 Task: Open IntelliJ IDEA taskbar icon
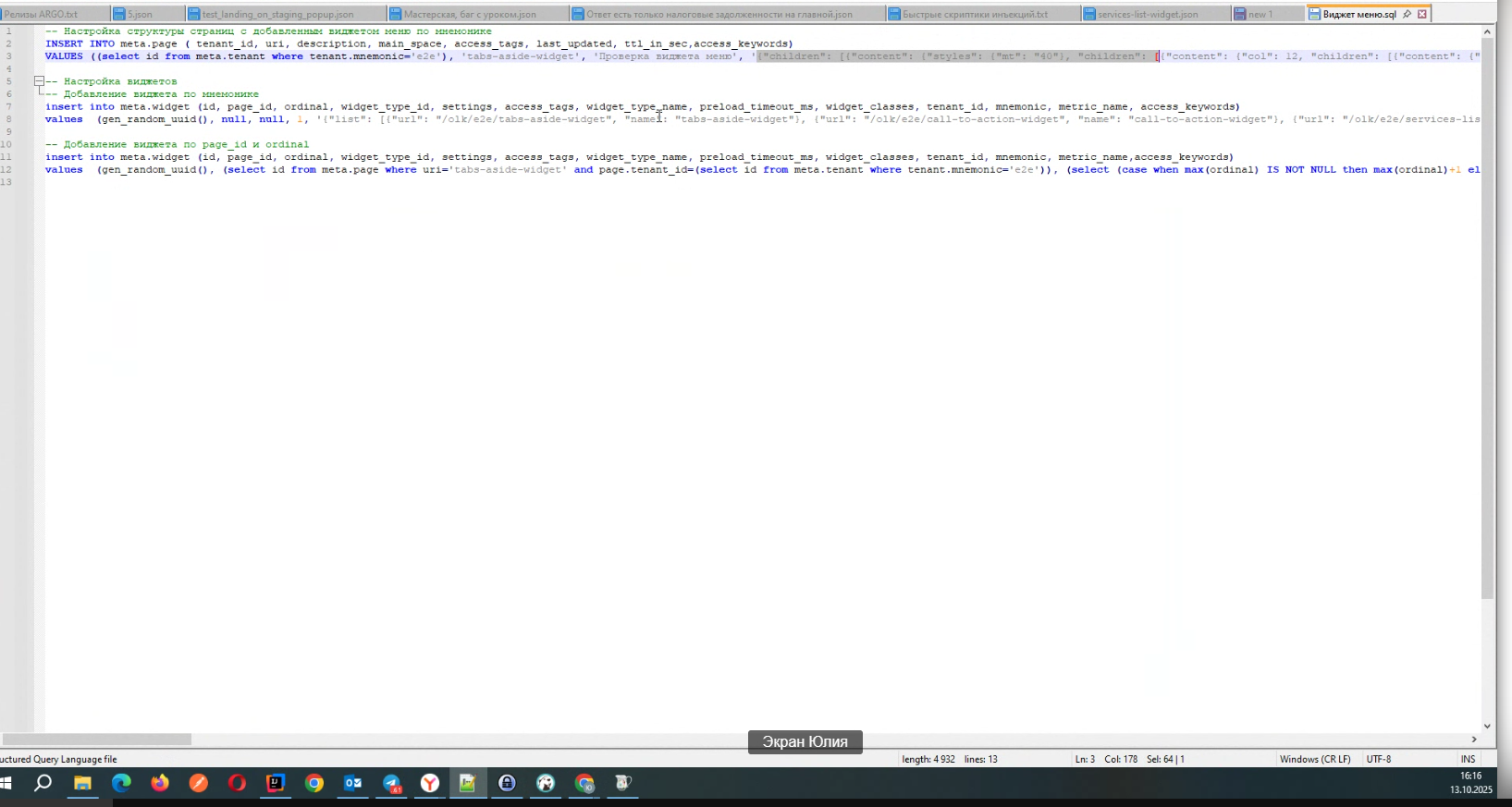tap(276, 784)
